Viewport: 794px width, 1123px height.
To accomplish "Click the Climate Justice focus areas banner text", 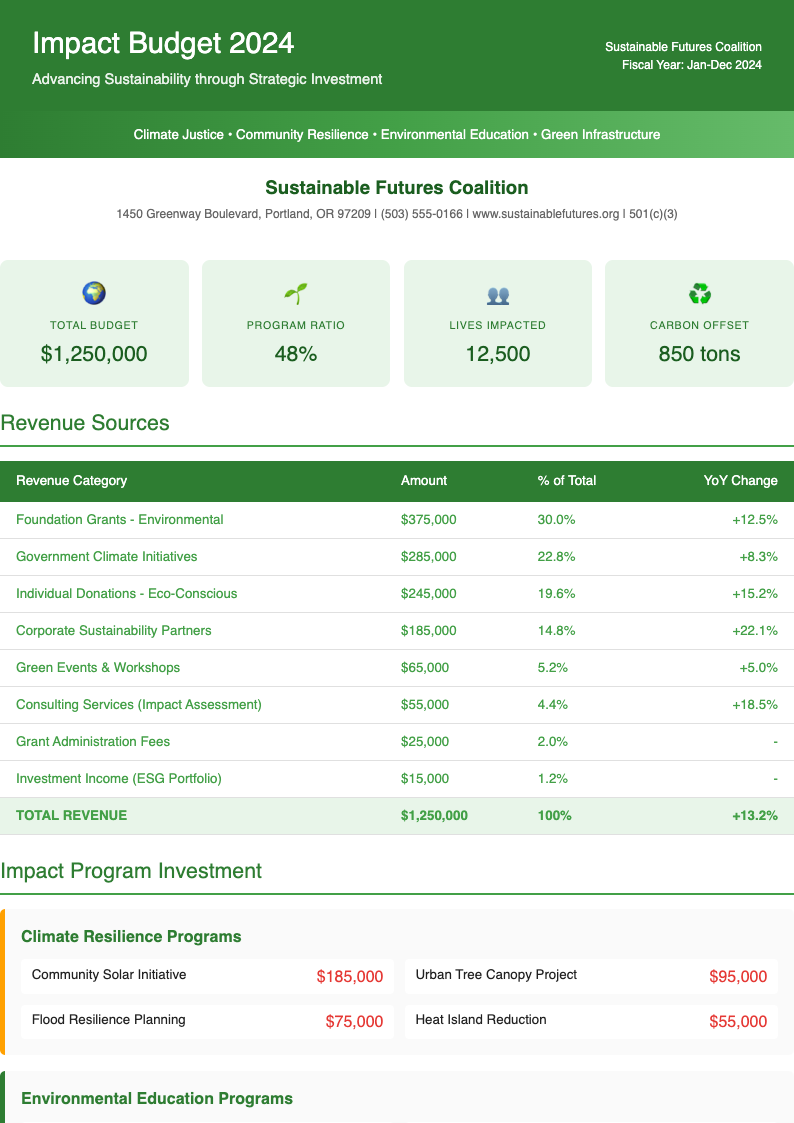I will tap(397, 135).
